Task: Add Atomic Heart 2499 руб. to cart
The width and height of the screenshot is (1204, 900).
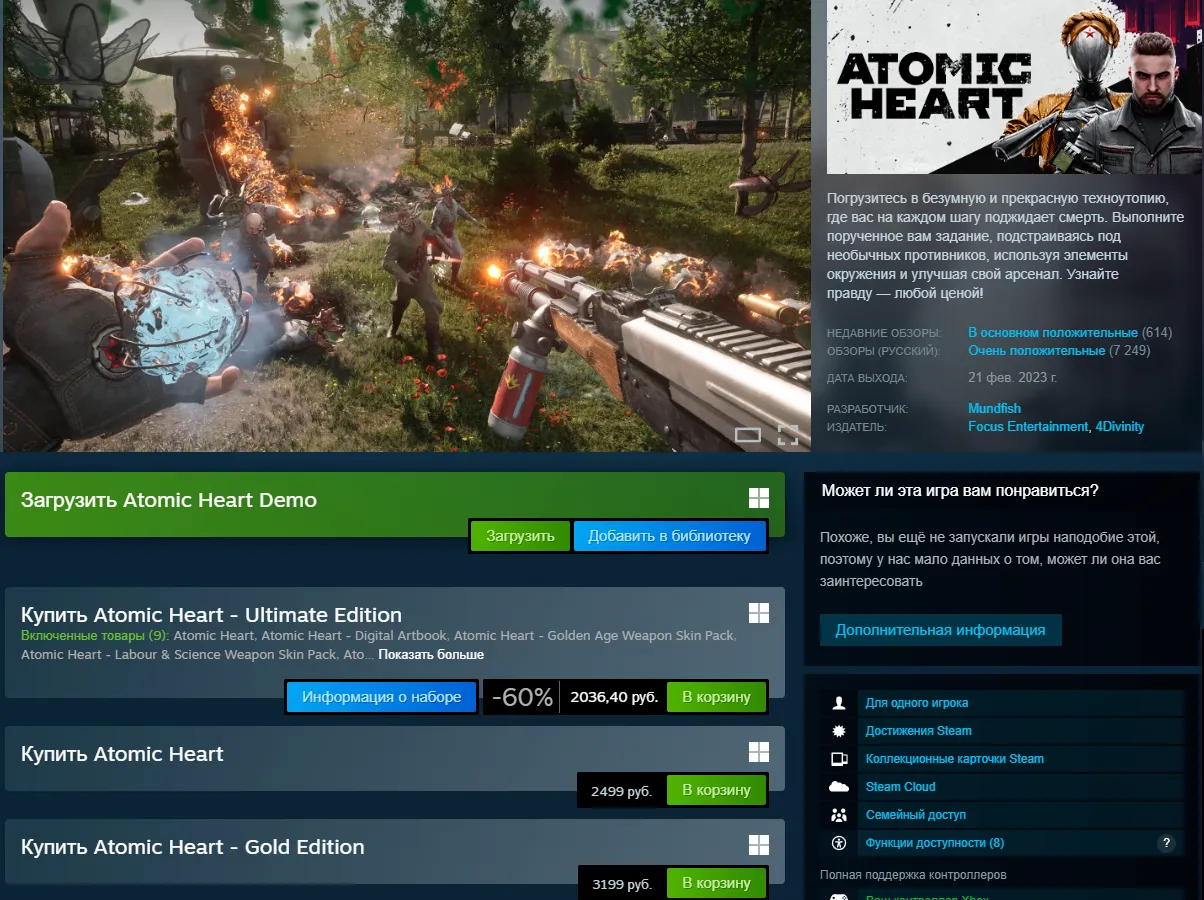Action: point(716,790)
